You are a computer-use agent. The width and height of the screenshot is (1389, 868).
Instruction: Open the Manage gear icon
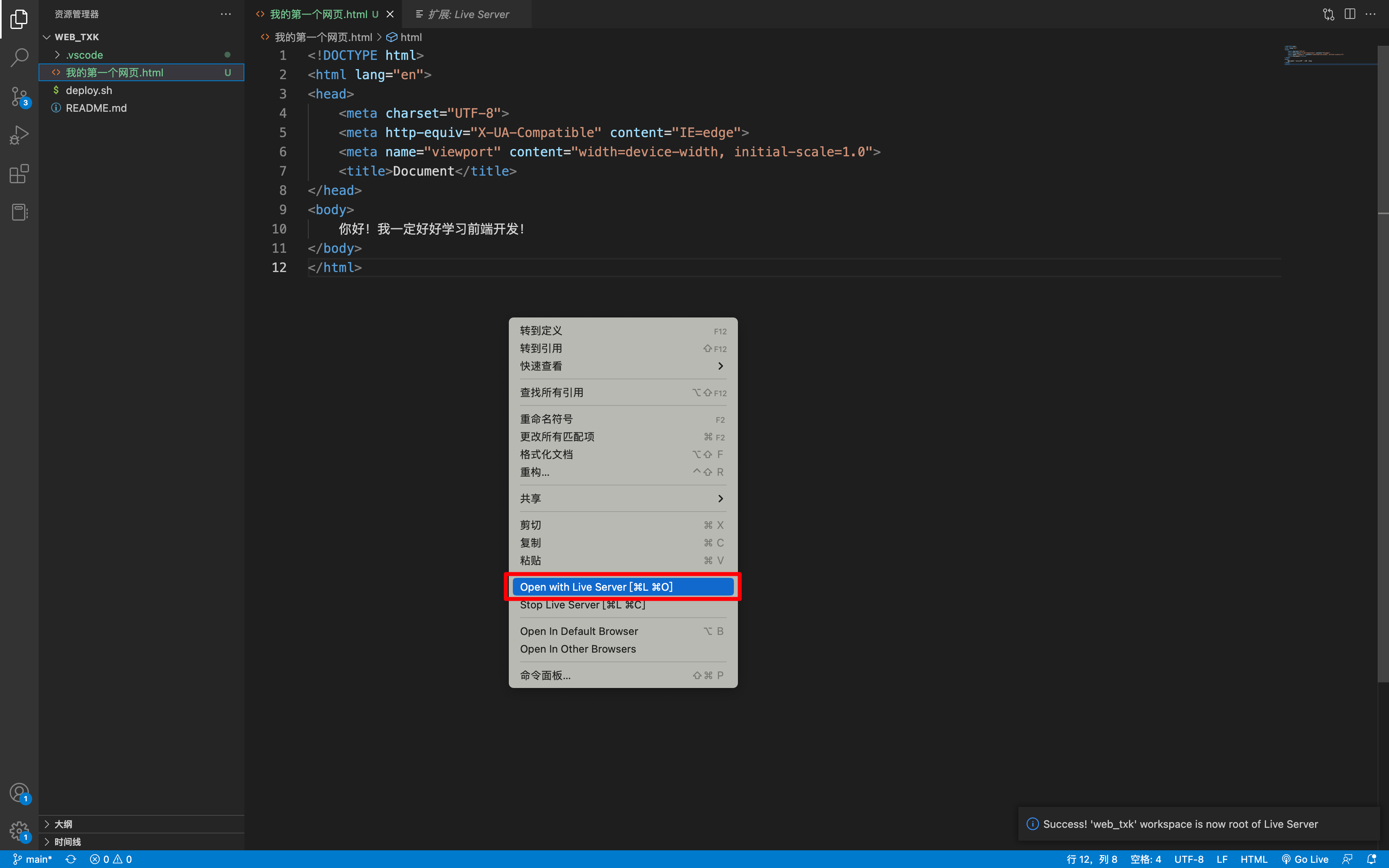[19, 831]
